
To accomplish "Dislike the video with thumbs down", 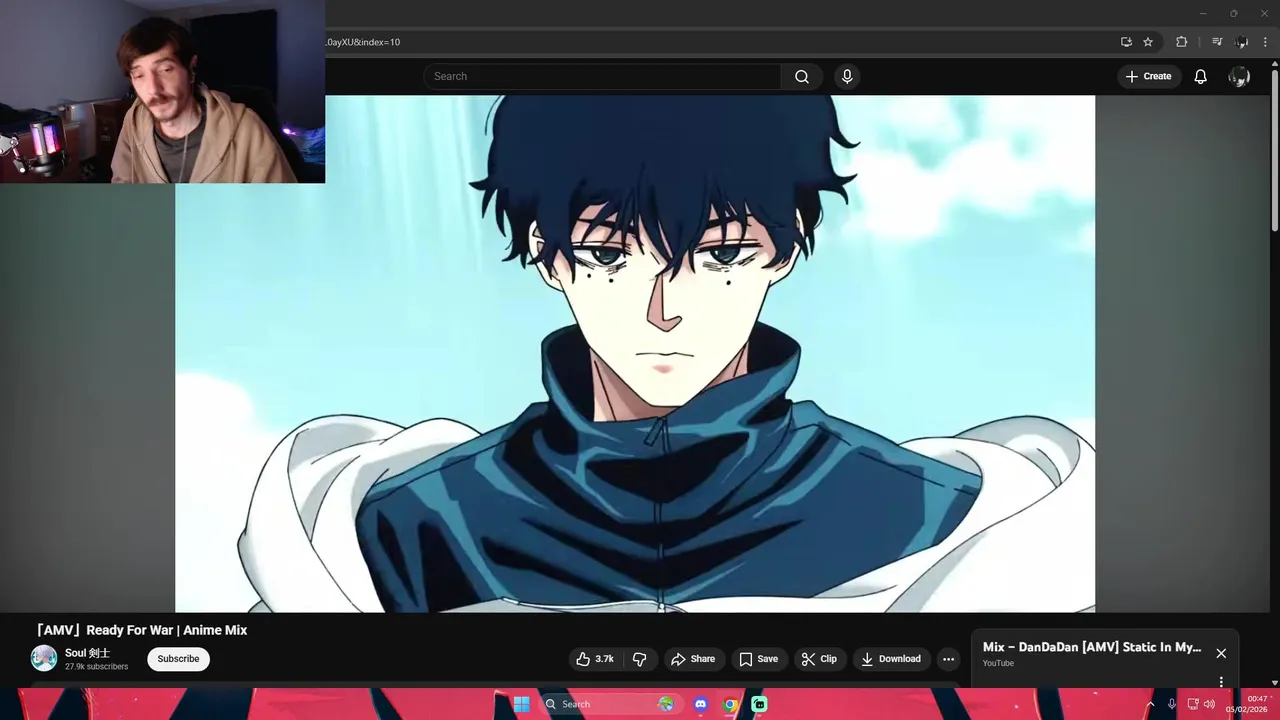I will (640, 659).
